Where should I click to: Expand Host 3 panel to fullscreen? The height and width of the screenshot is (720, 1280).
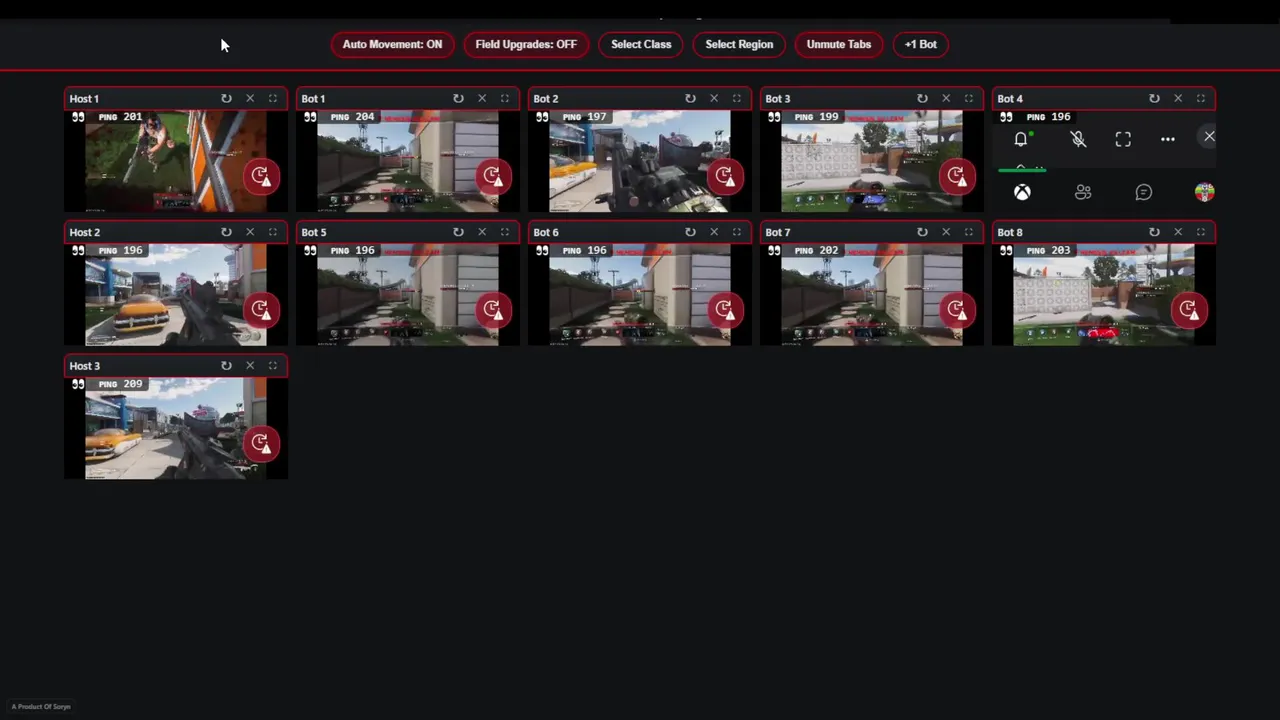272,365
